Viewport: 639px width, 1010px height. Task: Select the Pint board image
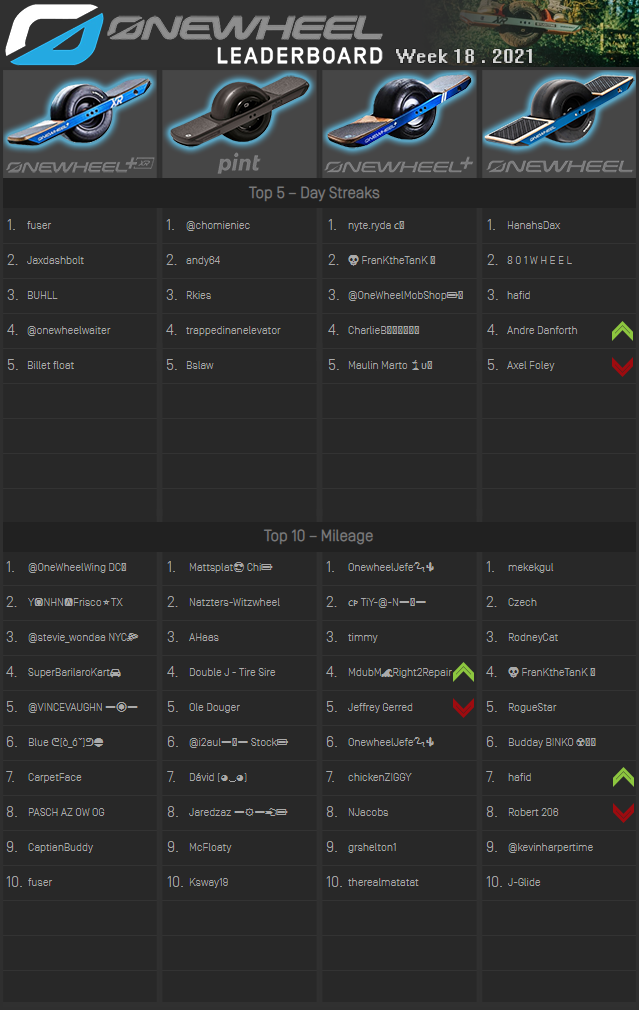tap(239, 124)
